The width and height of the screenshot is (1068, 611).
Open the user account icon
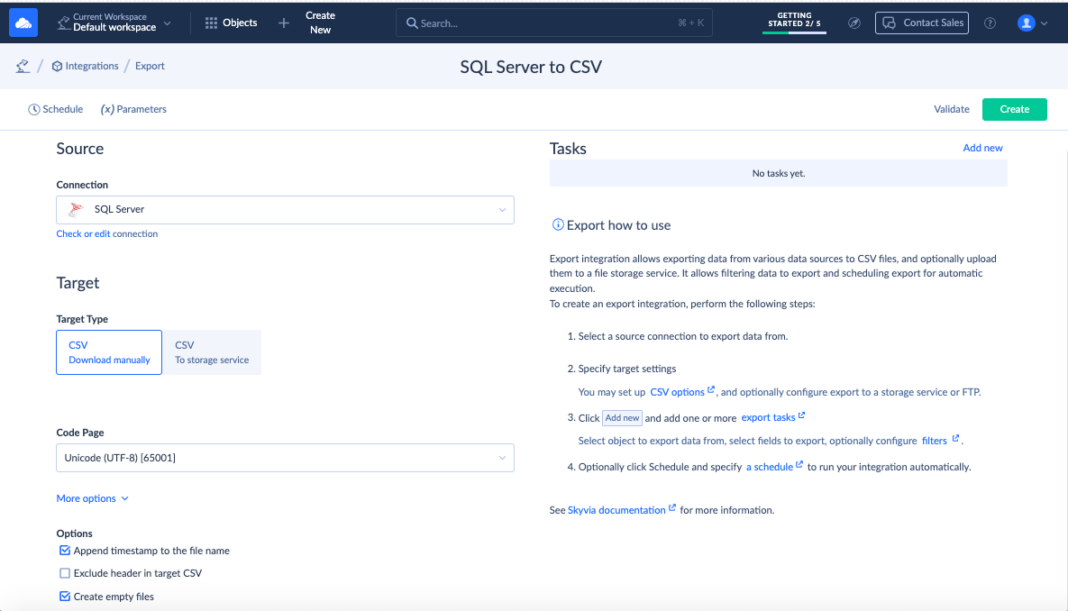click(x=1028, y=22)
